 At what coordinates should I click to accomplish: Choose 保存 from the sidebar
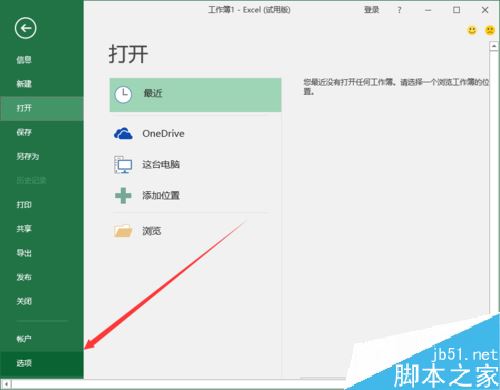[42, 132]
